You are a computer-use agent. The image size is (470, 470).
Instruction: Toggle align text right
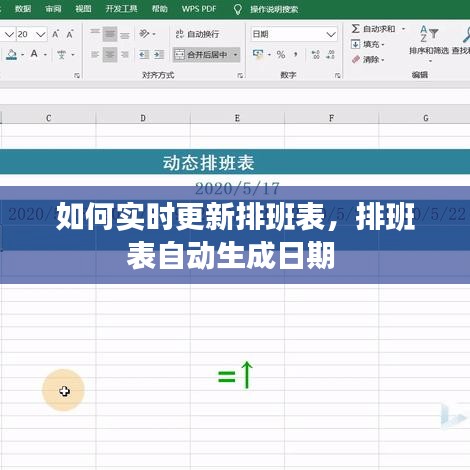point(124,55)
